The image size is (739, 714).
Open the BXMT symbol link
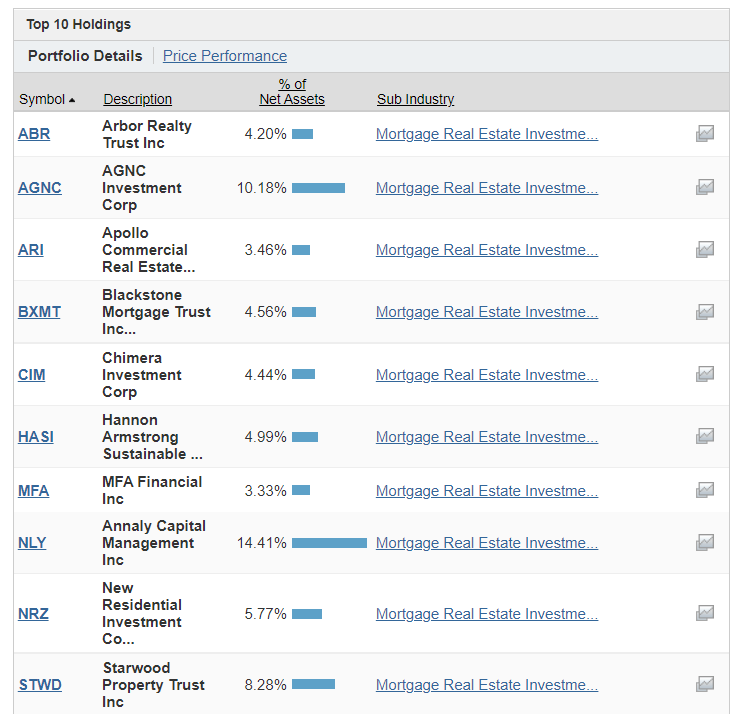[39, 312]
